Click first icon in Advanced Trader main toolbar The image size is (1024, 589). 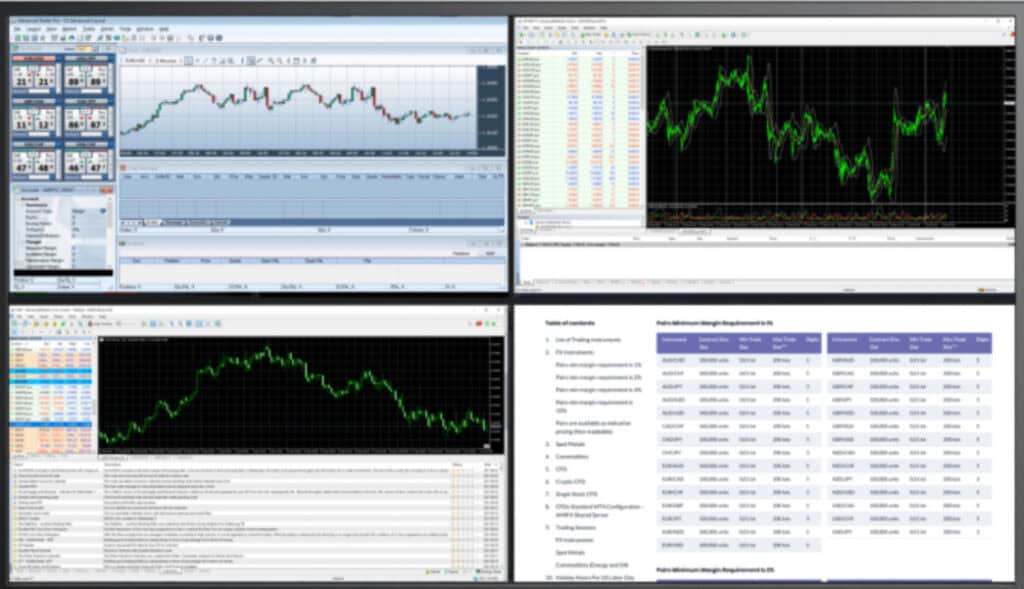18,39
